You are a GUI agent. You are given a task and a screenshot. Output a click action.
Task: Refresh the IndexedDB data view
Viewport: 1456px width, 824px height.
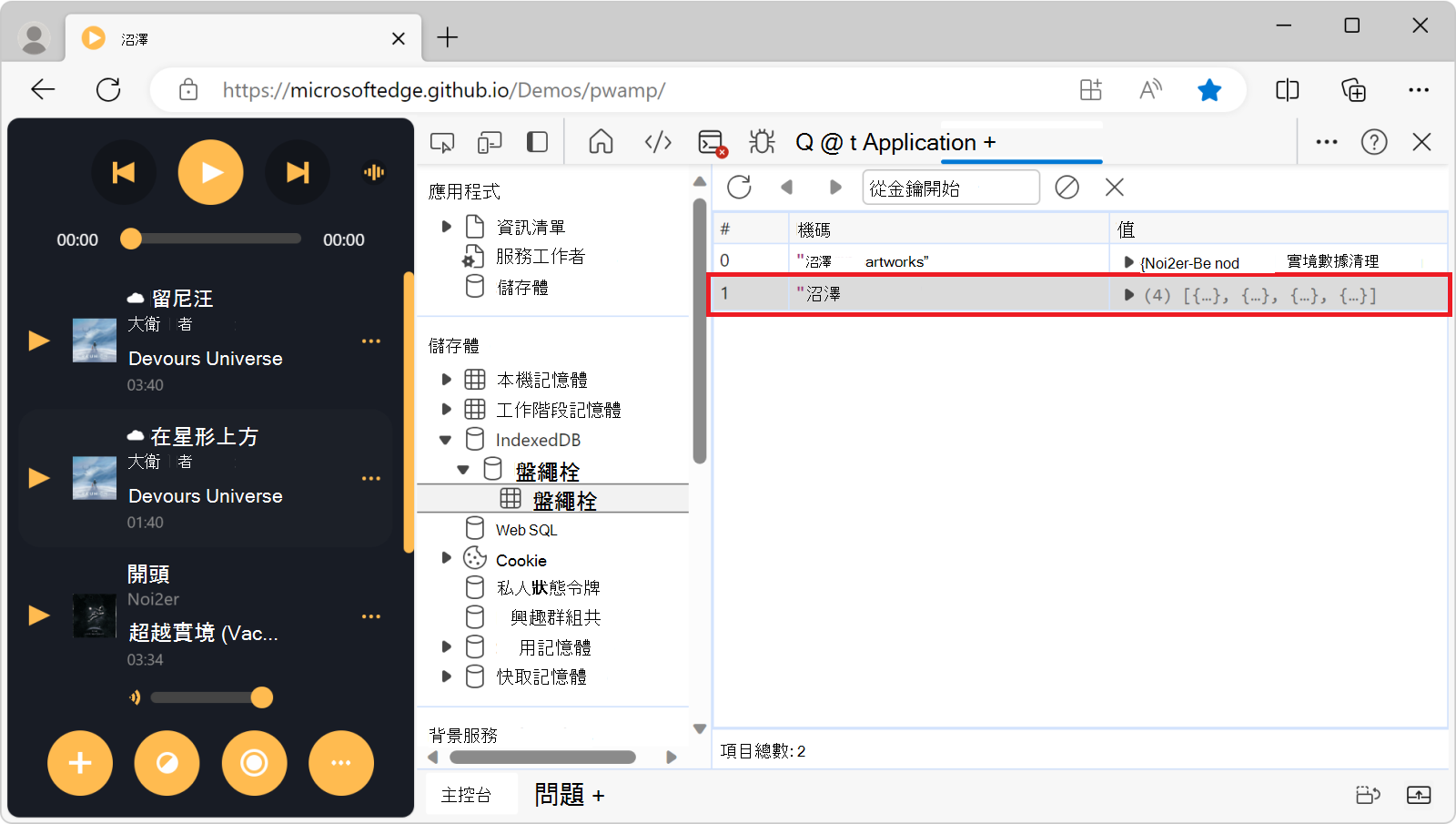[x=739, y=188]
